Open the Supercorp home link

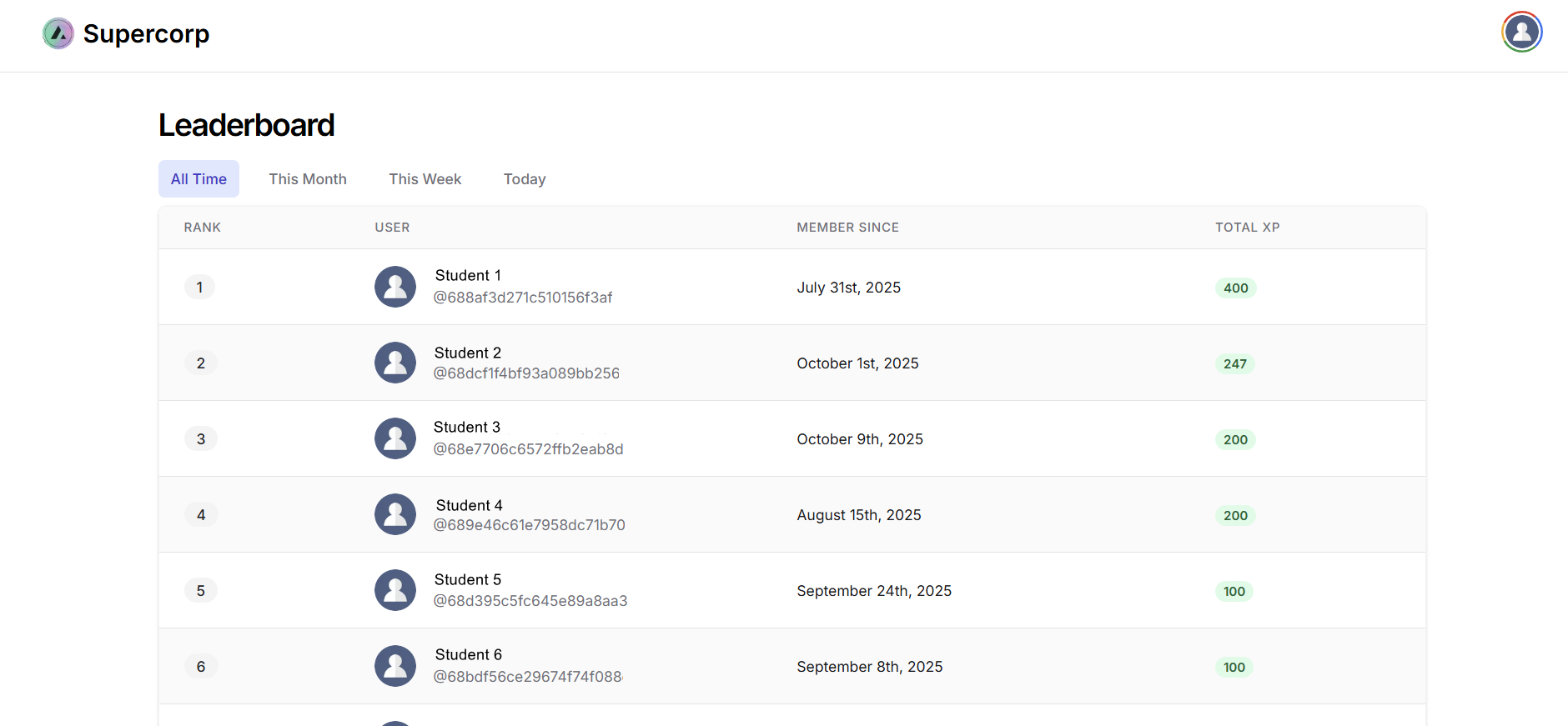pos(146,34)
